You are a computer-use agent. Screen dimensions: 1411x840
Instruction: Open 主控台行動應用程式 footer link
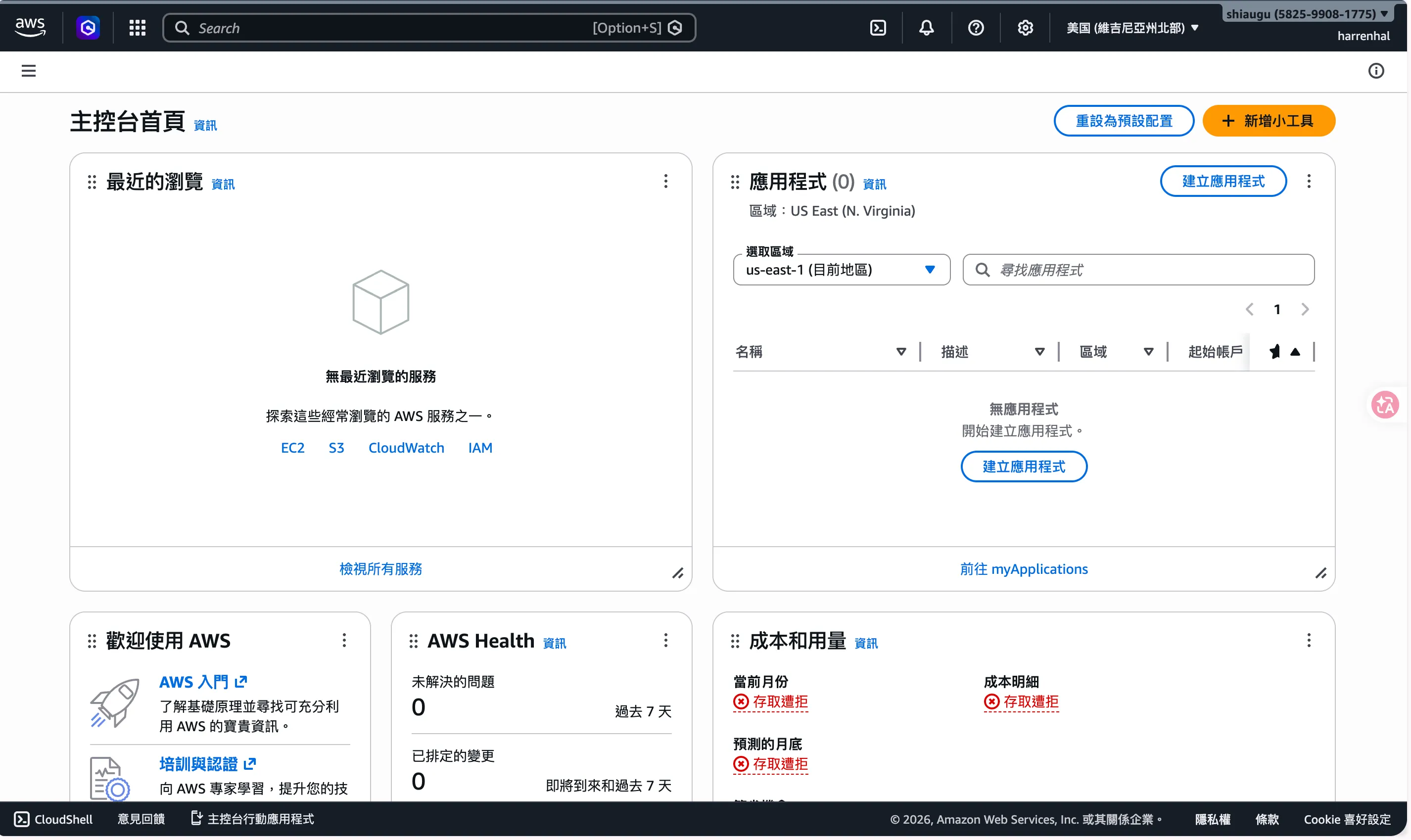(252, 819)
